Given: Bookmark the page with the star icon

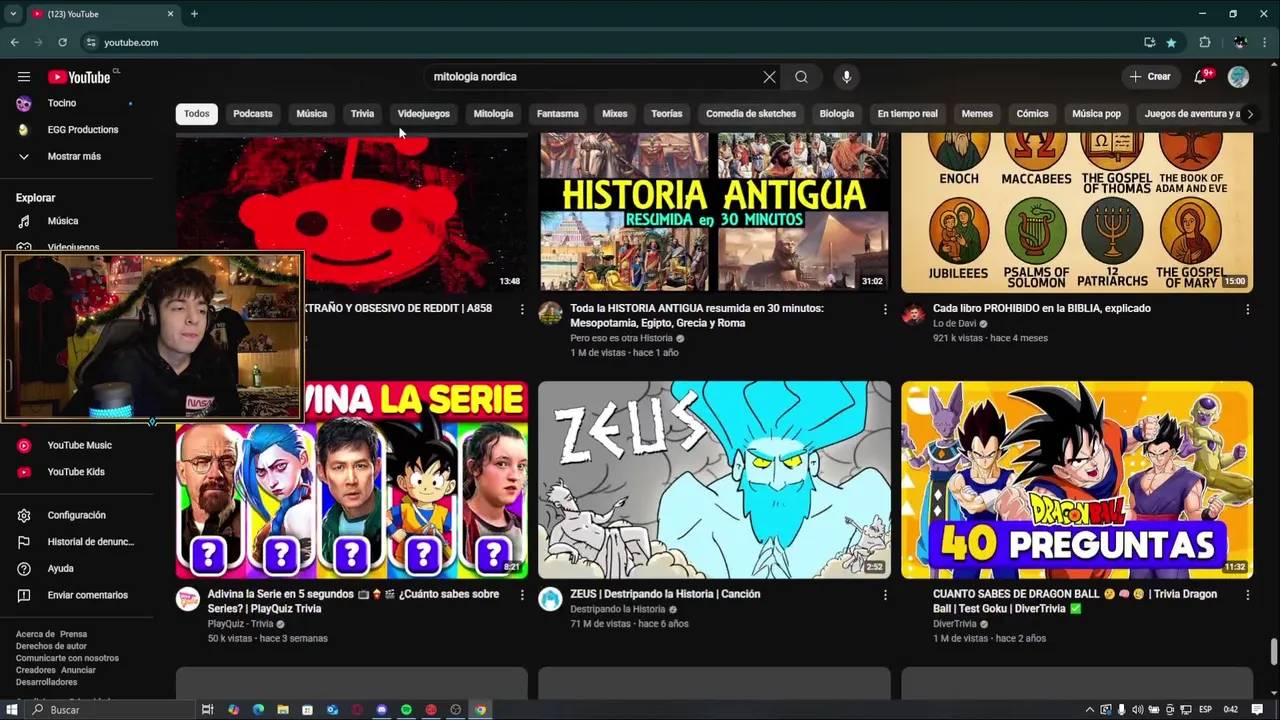Looking at the screenshot, I should (1171, 42).
